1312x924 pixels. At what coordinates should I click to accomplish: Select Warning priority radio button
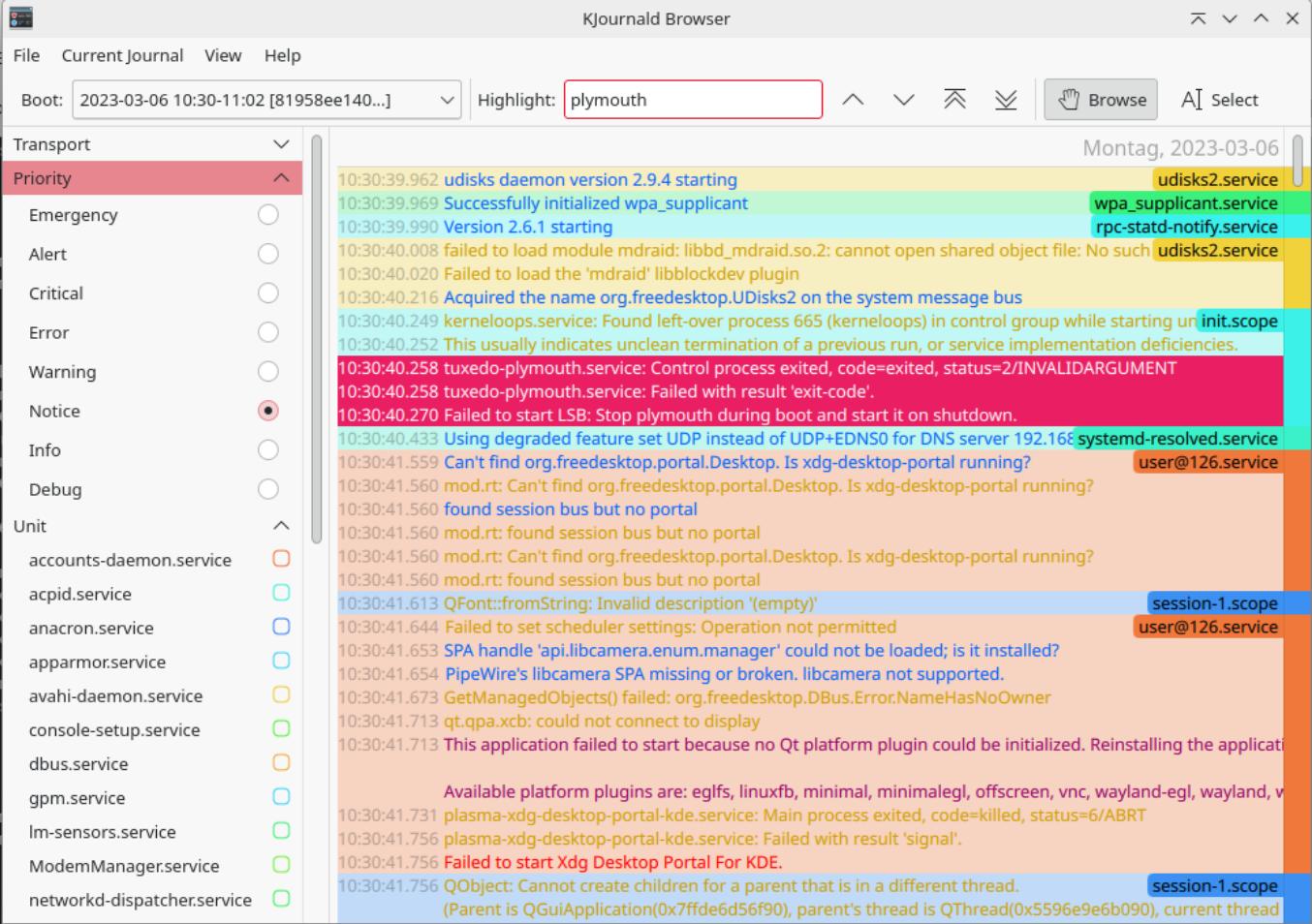pos(268,372)
